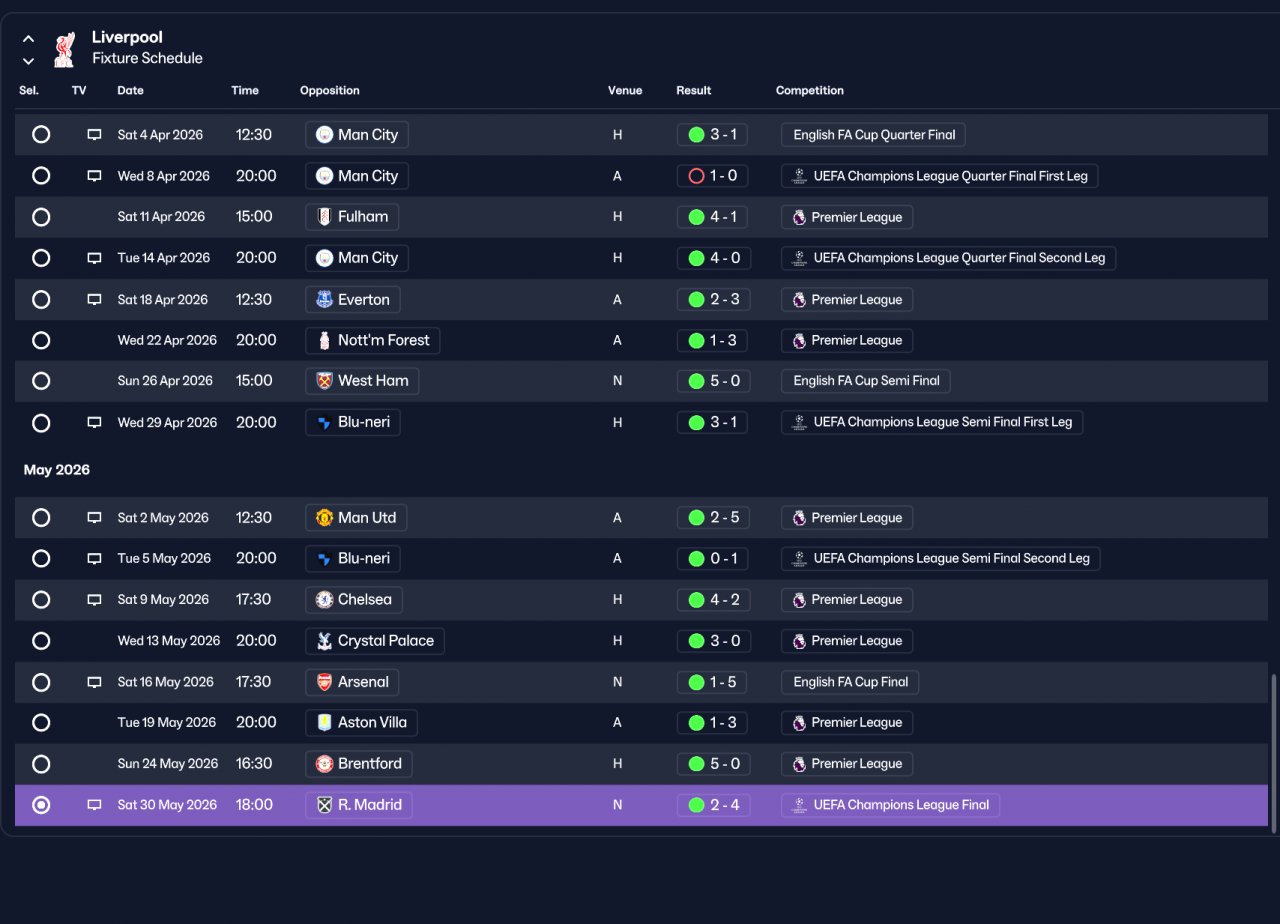This screenshot has width=1280, height=924.
Task: Open the Brentford opposition button
Action: coord(358,764)
